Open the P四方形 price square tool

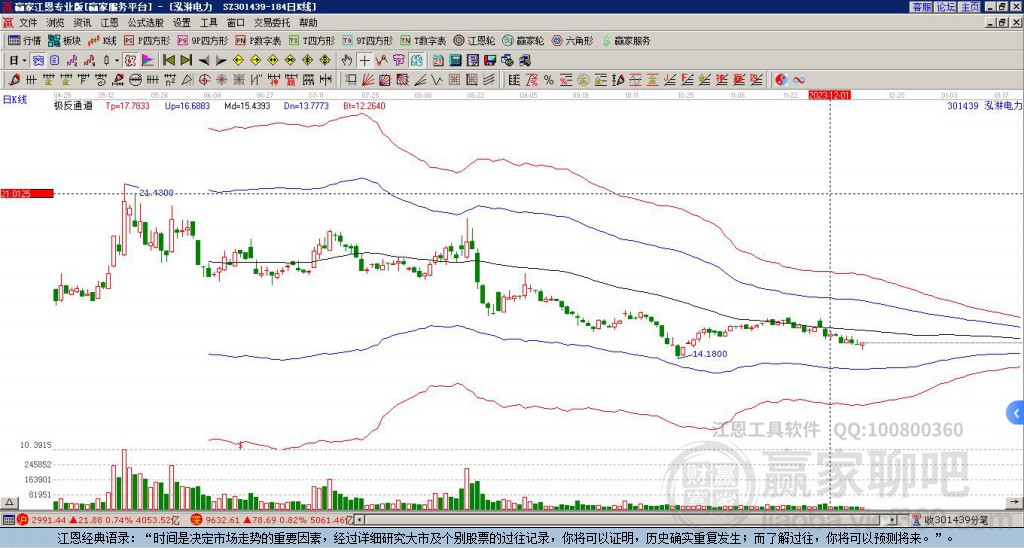(147, 40)
